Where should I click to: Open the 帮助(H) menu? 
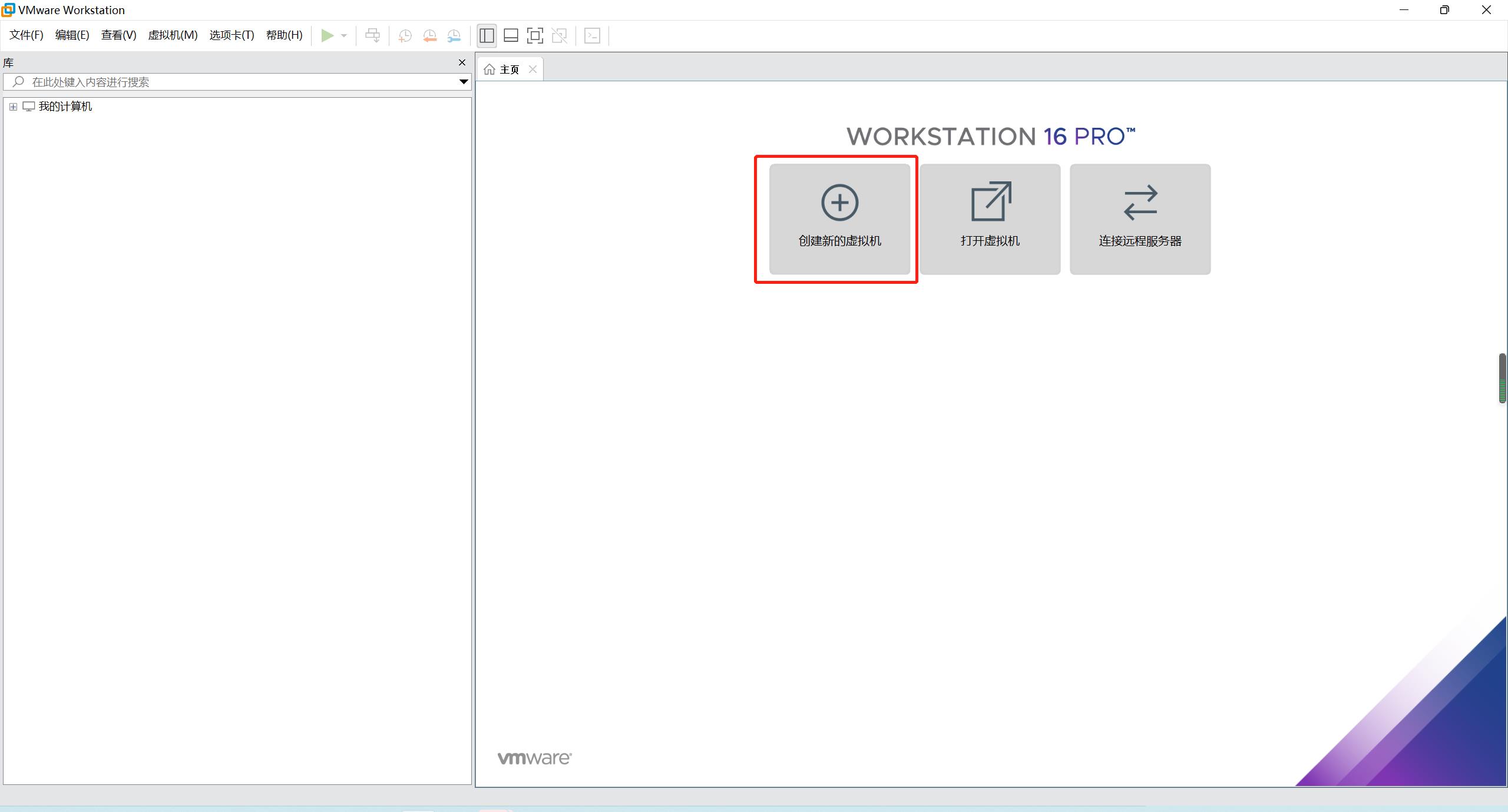pyautogui.click(x=284, y=35)
